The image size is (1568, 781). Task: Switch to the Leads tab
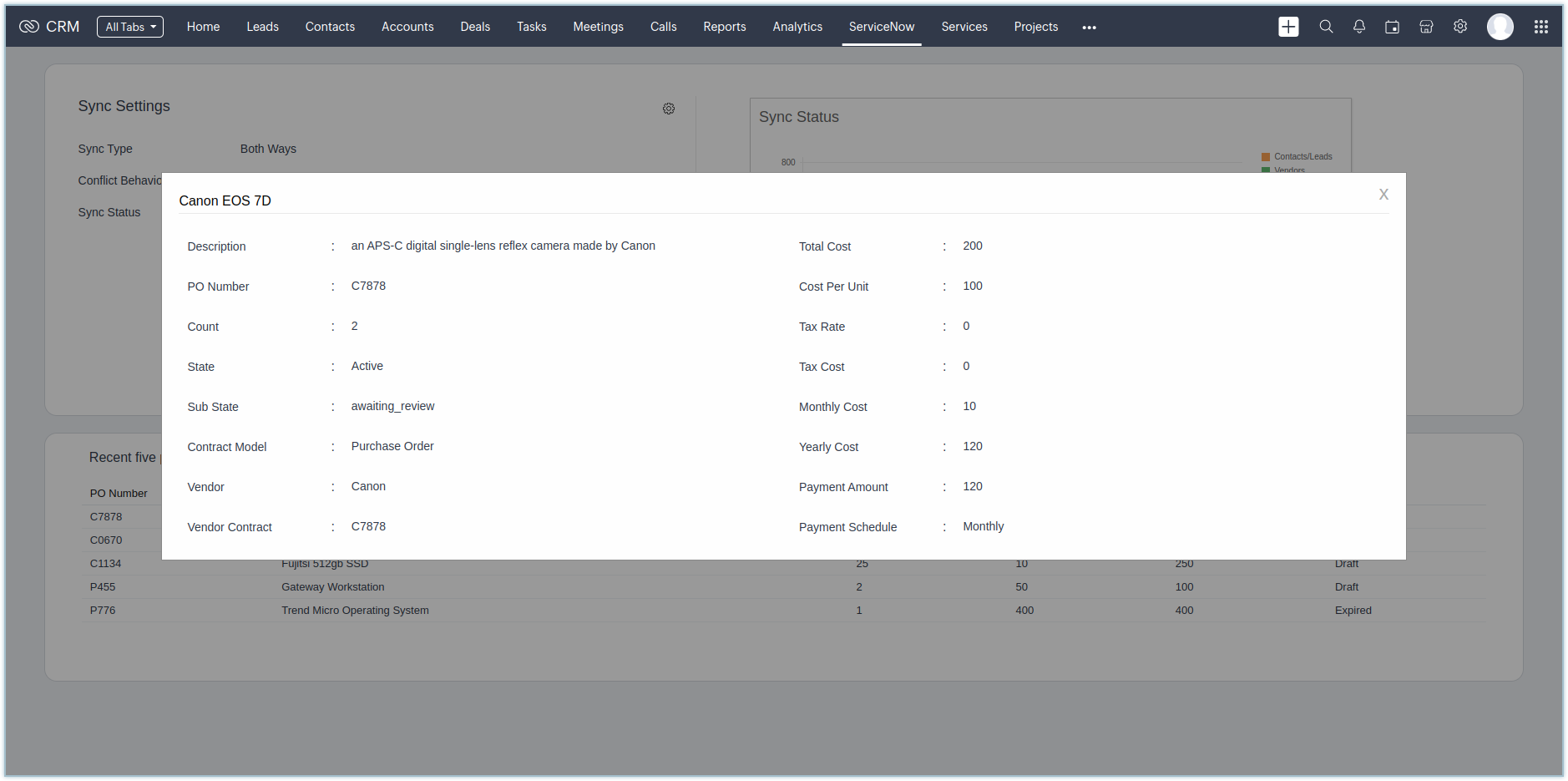click(x=262, y=27)
